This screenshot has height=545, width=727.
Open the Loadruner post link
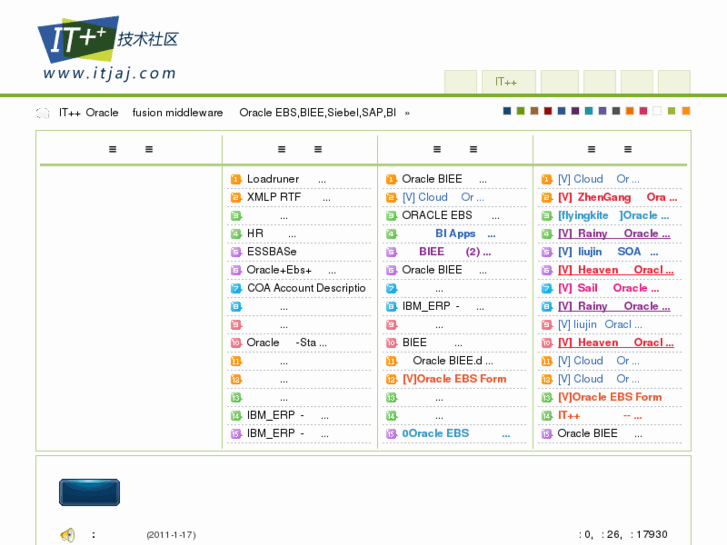(287, 179)
